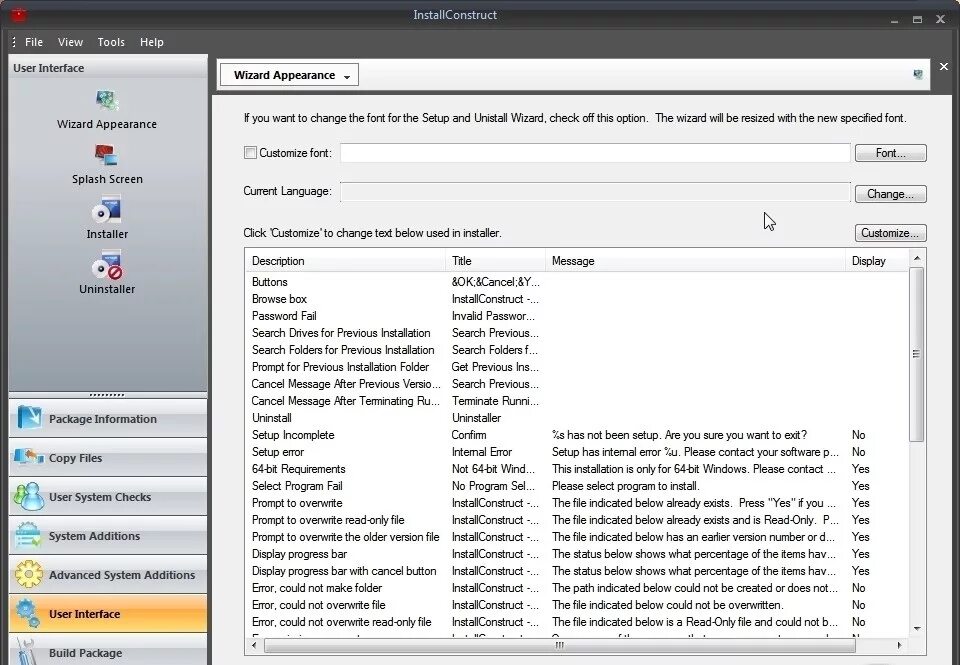The width and height of the screenshot is (960, 665).
Task: Select the User Interface section
Action: 108,614
